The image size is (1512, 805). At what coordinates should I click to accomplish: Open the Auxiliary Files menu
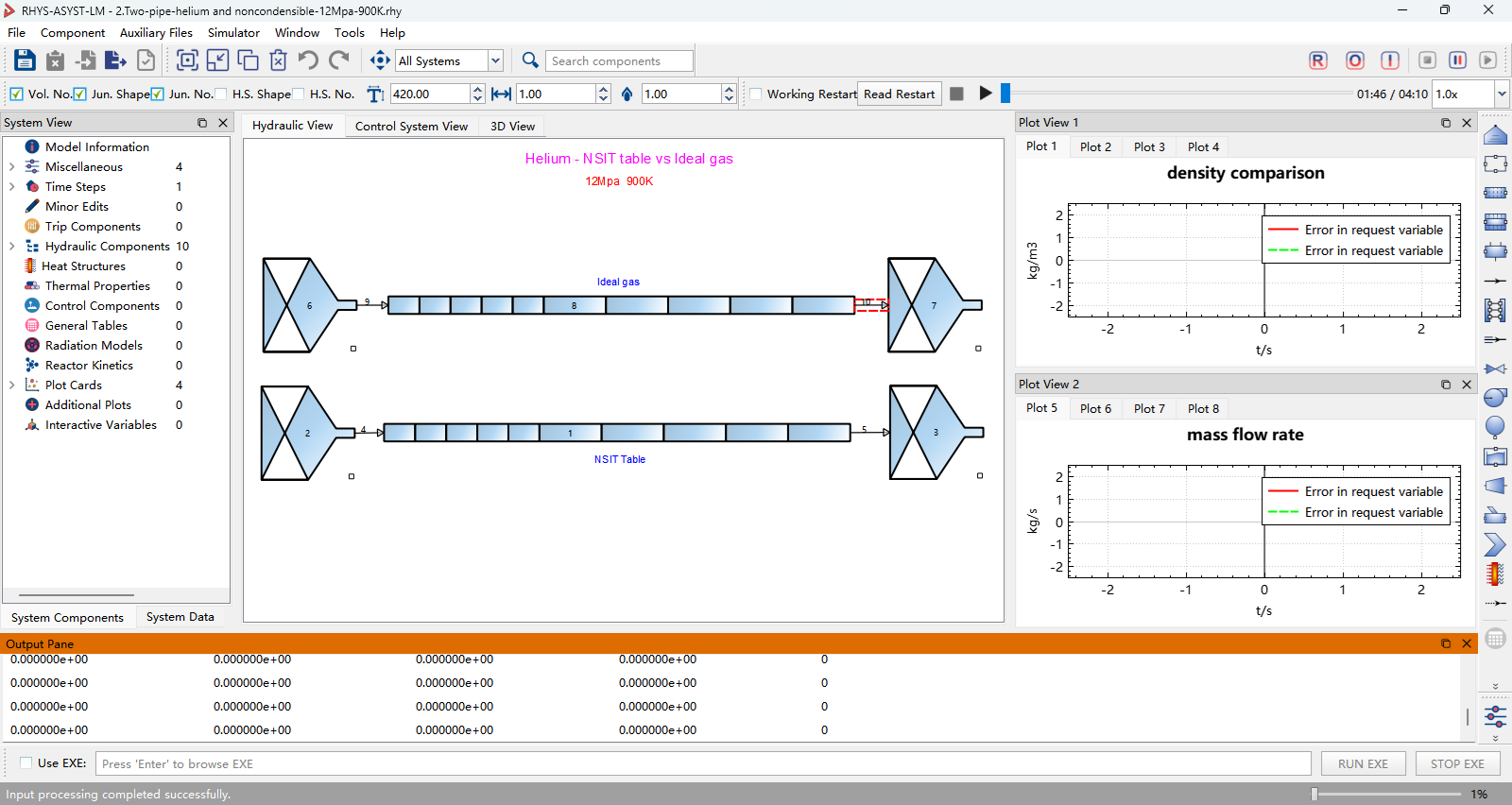(156, 32)
